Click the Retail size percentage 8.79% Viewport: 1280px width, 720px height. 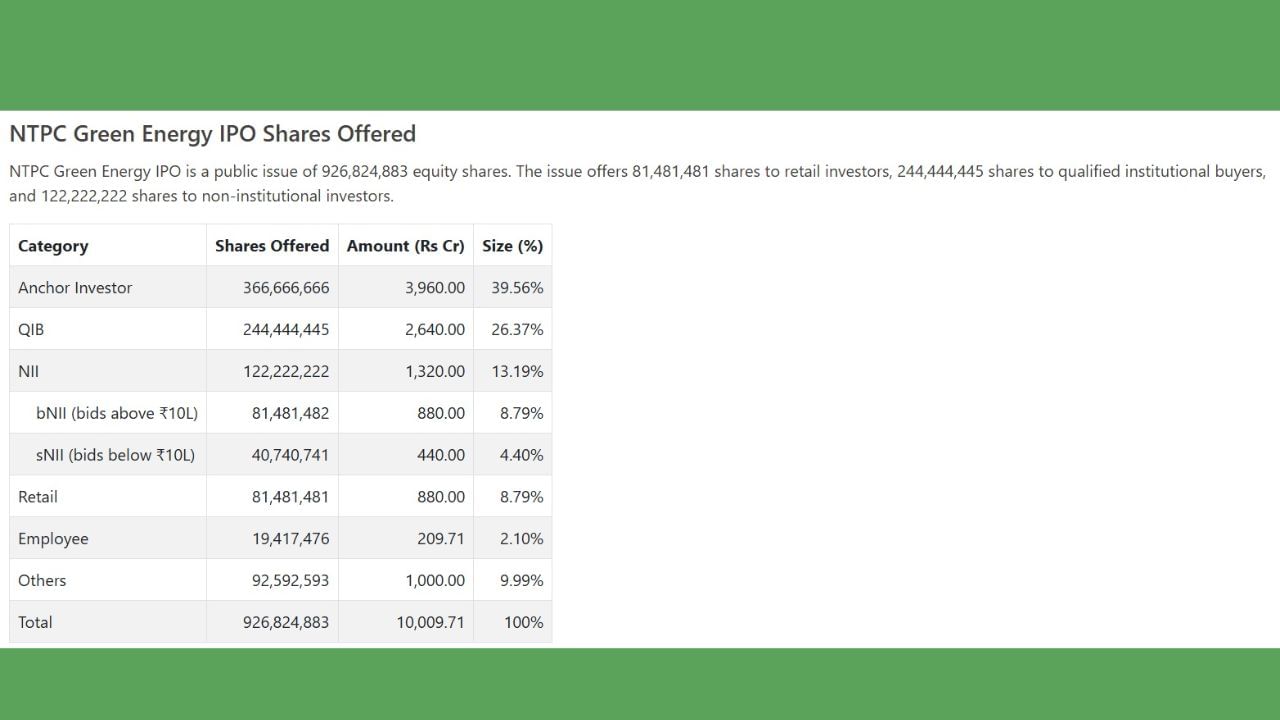coord(522,497)
